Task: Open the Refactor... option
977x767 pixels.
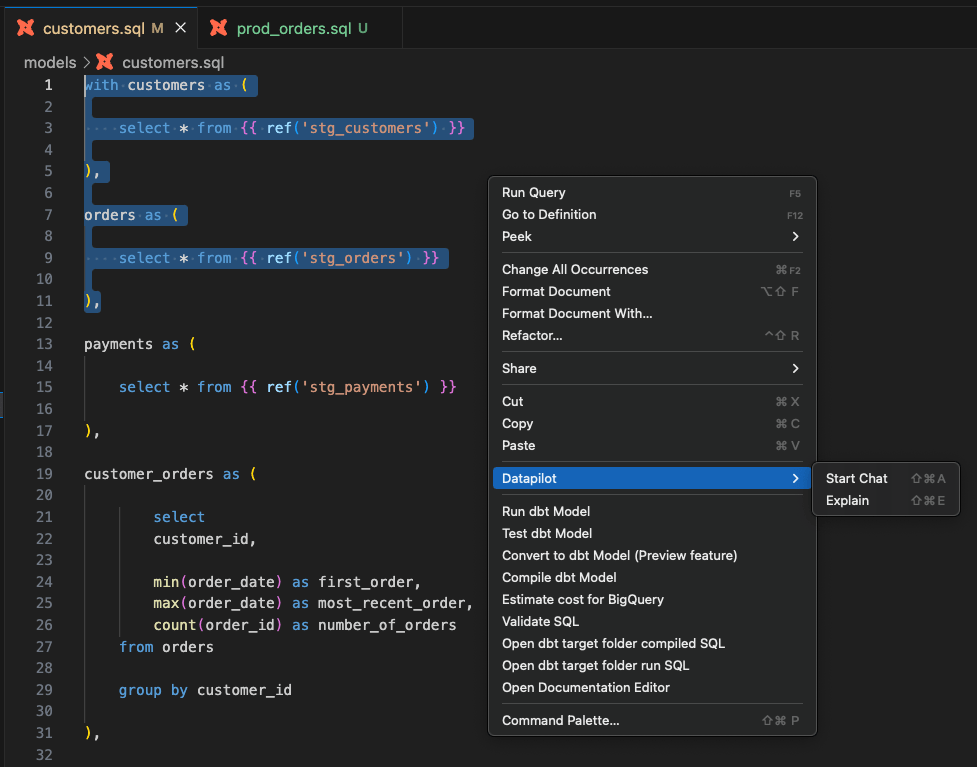Action: coord(652,335)
